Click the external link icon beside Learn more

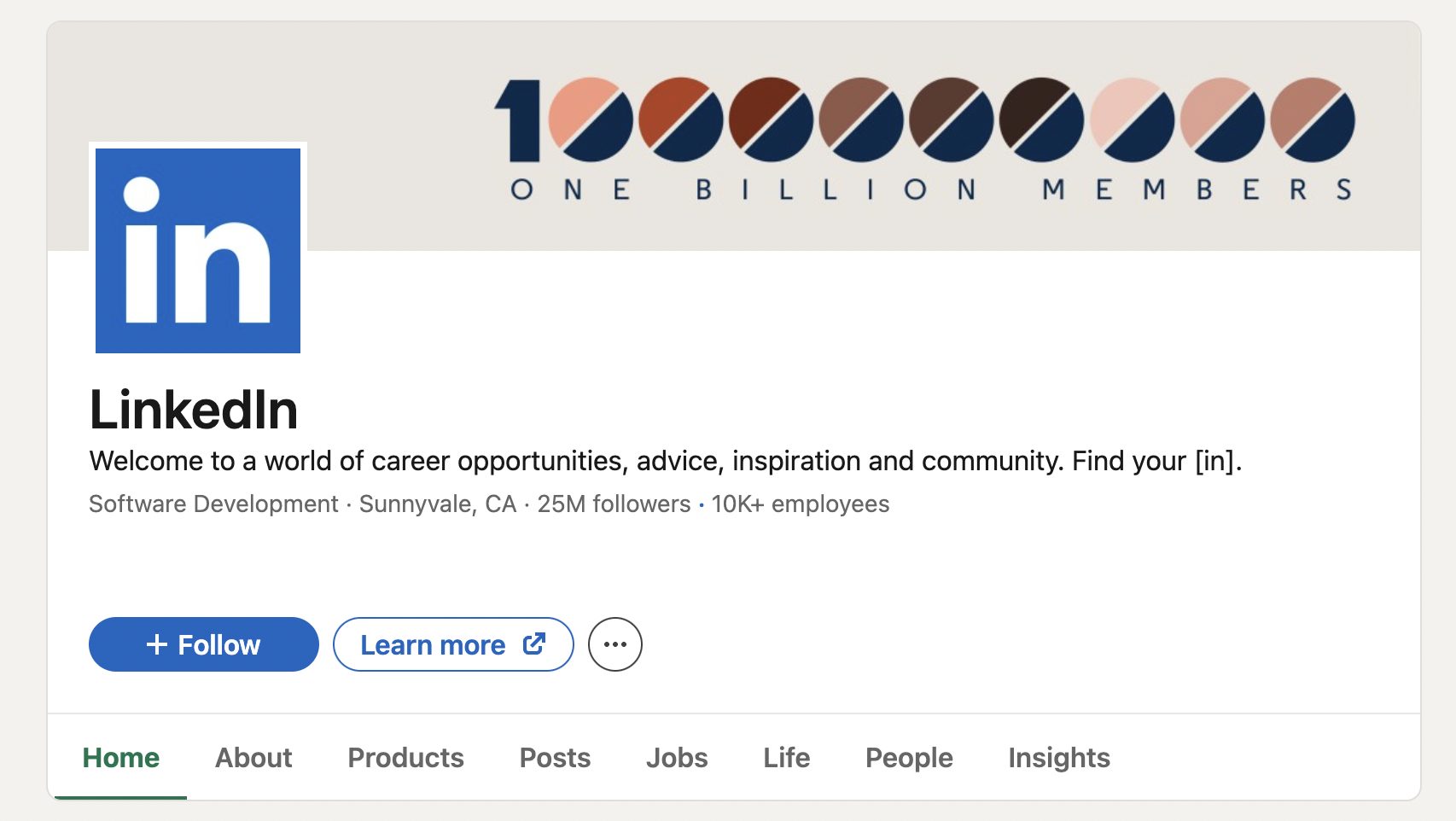pyautogui.click(x=533, y=644)
